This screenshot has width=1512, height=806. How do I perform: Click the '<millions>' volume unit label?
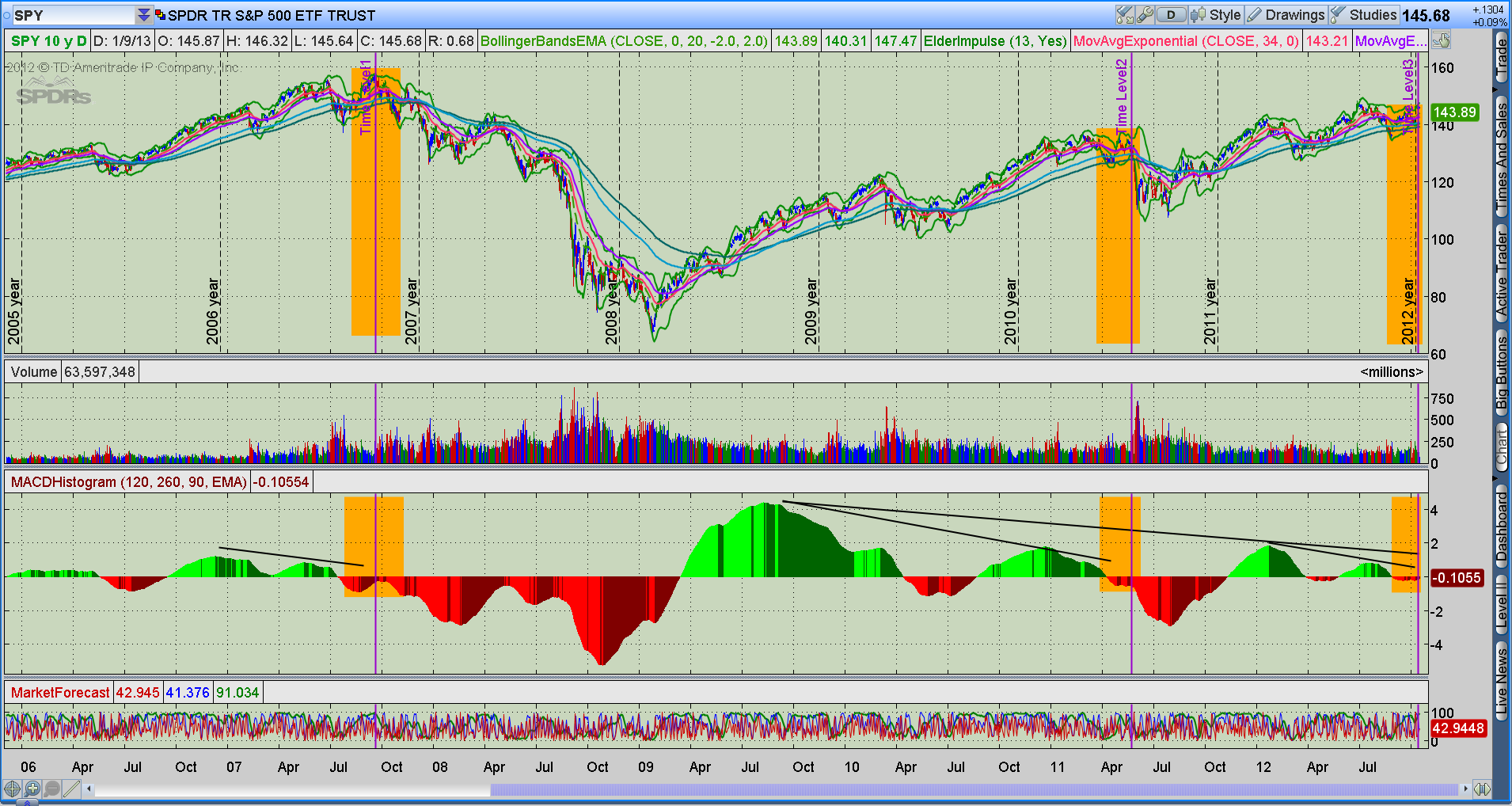tap(1392, 372)
